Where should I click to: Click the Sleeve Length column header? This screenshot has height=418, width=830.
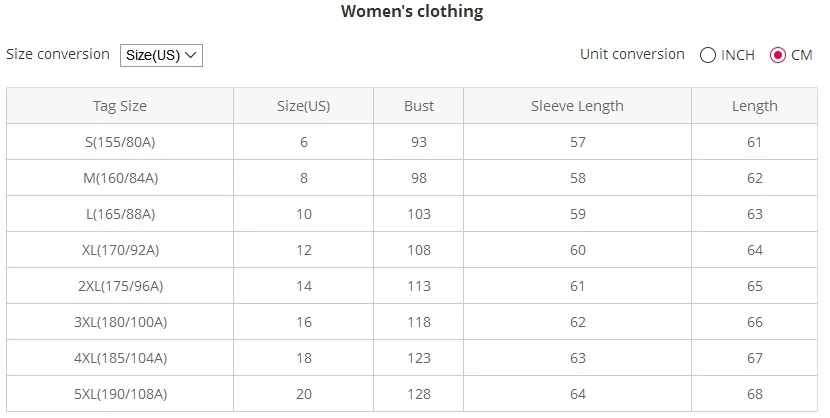[x=578, y=106]
